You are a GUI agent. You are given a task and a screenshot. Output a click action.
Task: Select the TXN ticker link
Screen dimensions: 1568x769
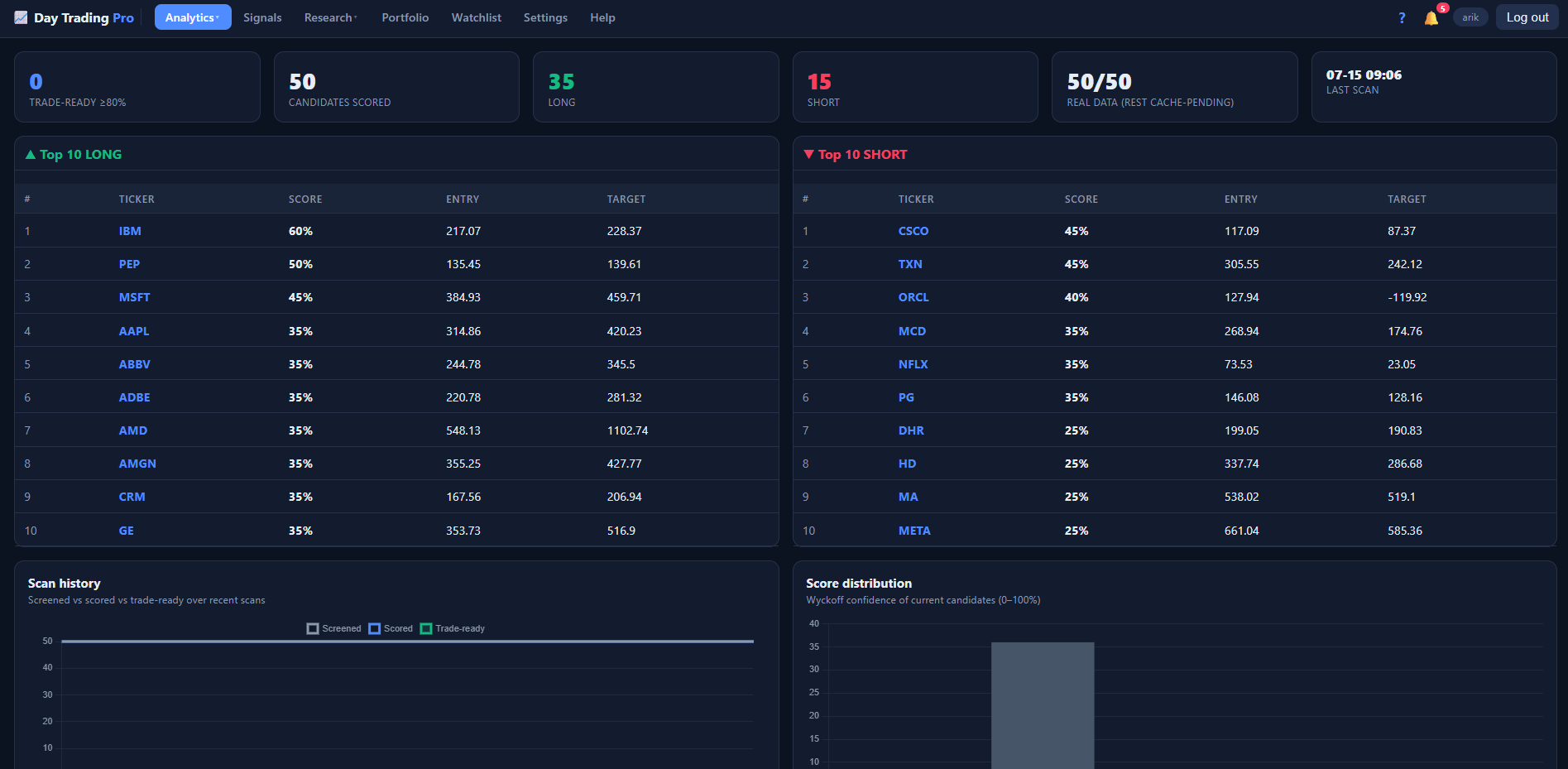[910, 264]
